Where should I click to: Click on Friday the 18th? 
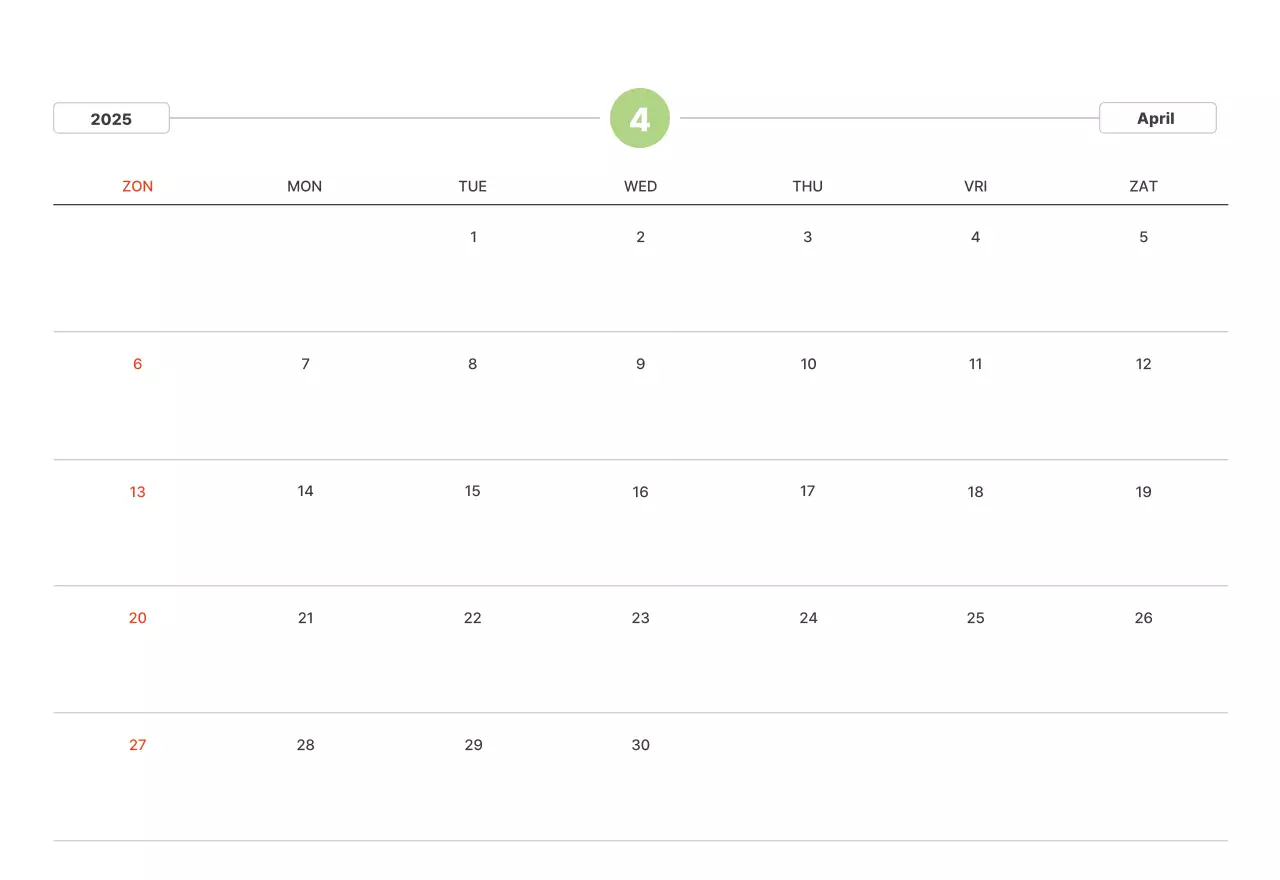coord(975,491)
